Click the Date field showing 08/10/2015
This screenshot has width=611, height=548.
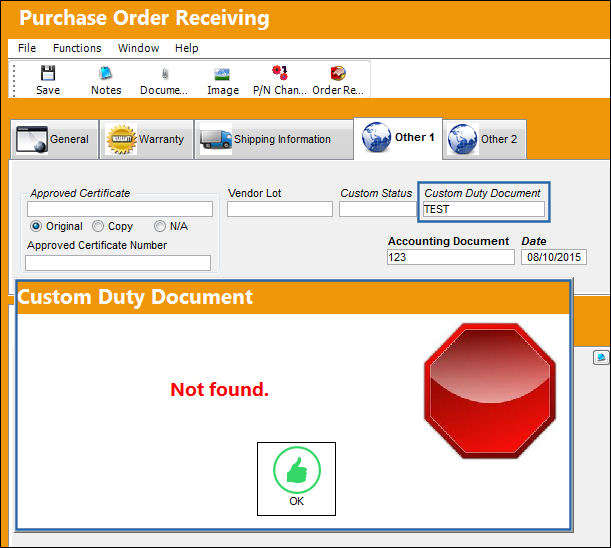click(x=554, y=257)
